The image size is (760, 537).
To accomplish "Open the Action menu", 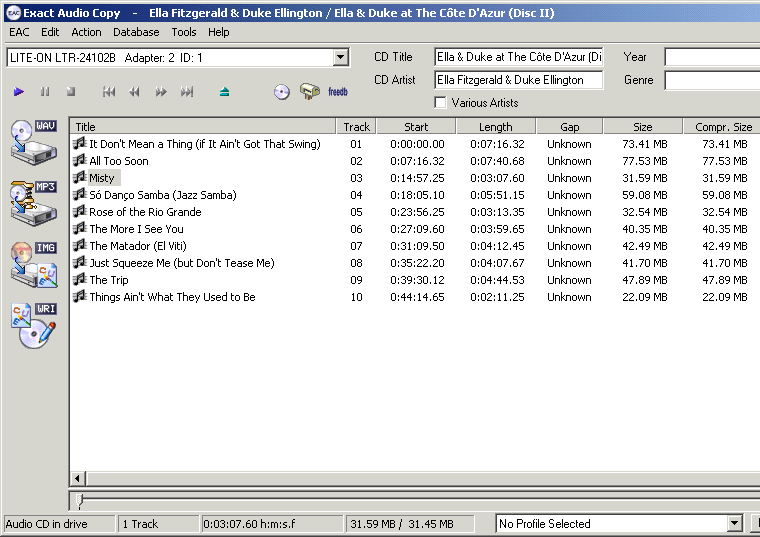I will [x=86, y=32].
